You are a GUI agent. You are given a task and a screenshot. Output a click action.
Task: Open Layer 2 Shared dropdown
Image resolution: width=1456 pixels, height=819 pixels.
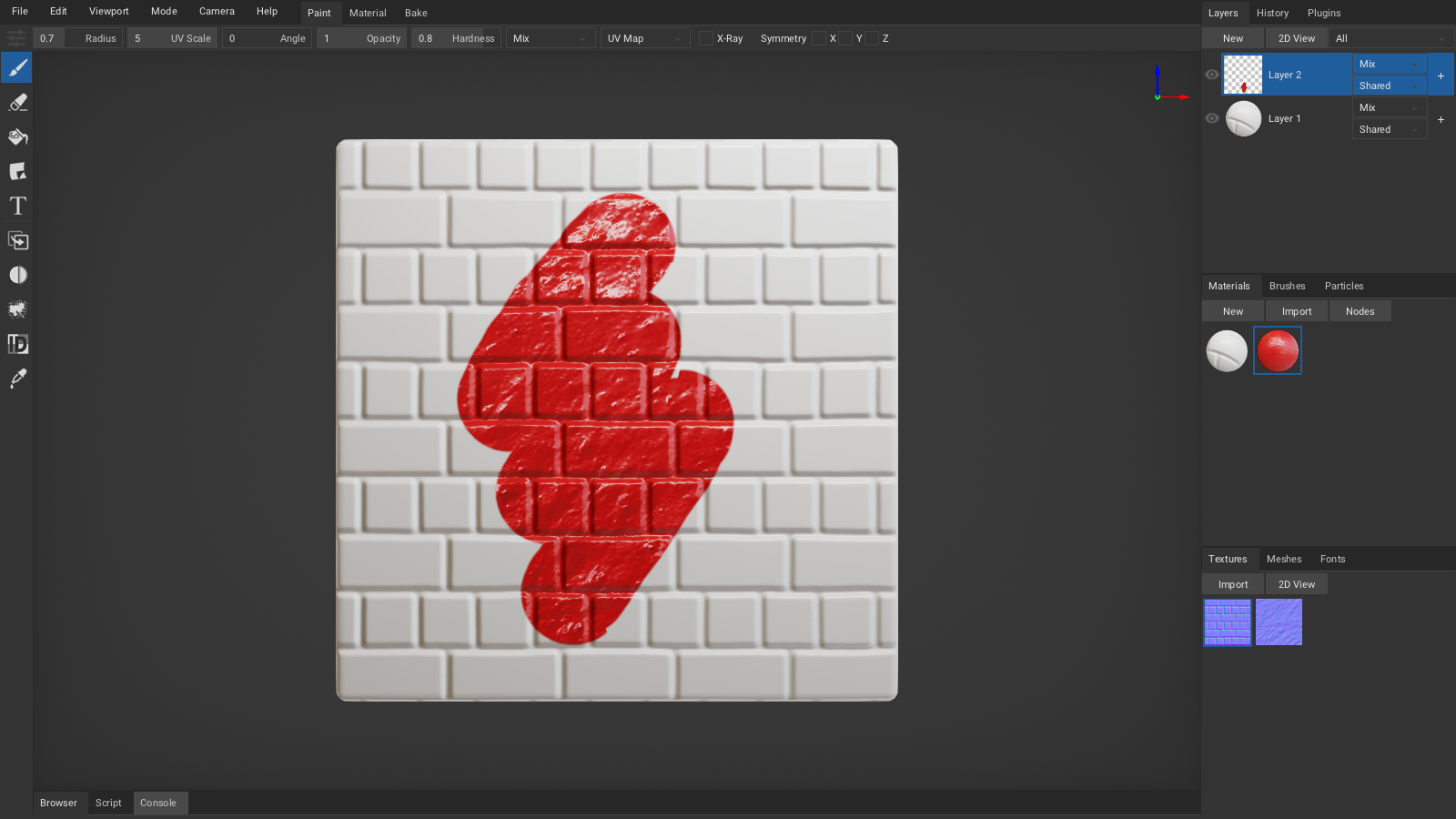(x=1390, y=86)
